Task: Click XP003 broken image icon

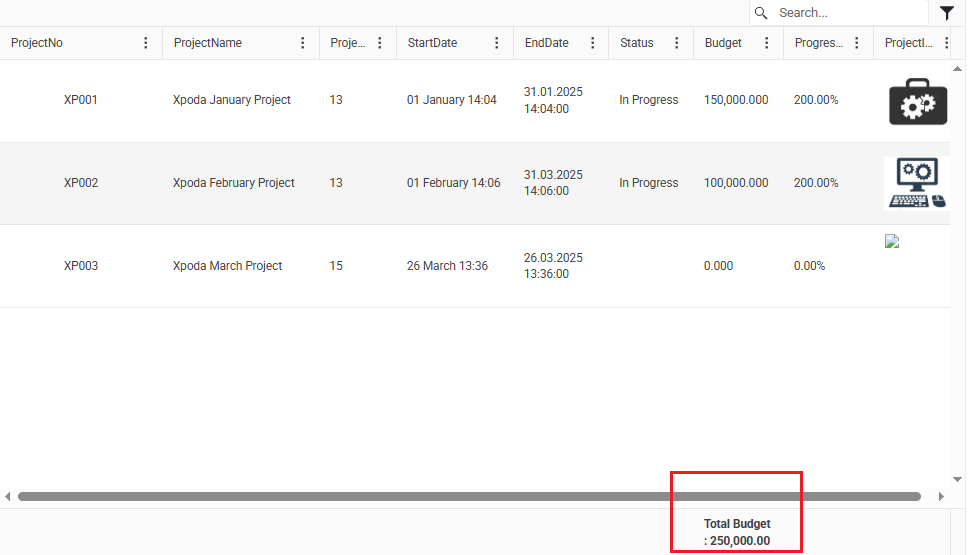Action: point(891,241)
